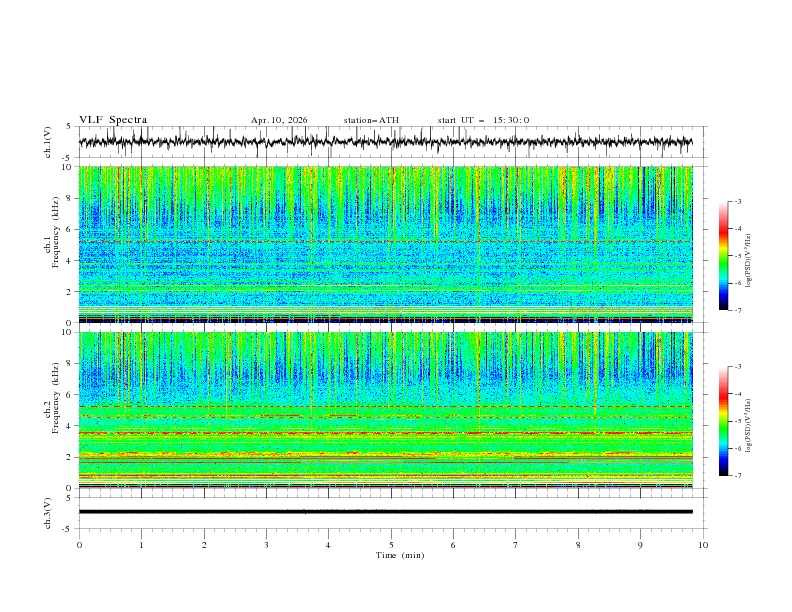
Task: Click the ch.2 PSD color scale bar
Action: click(x=723, y=421)
